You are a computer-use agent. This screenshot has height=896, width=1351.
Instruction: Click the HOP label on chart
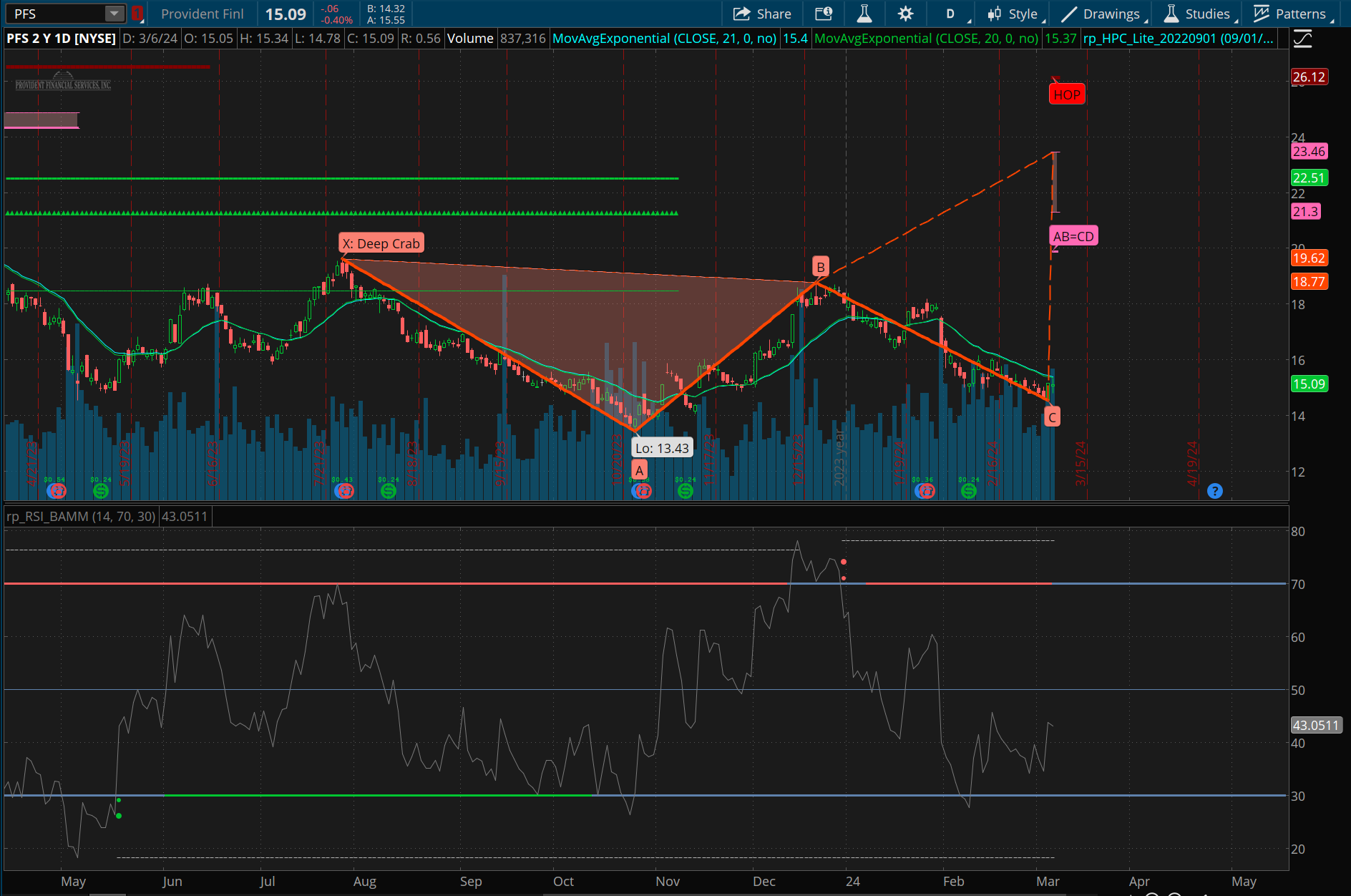point(1066,94)
